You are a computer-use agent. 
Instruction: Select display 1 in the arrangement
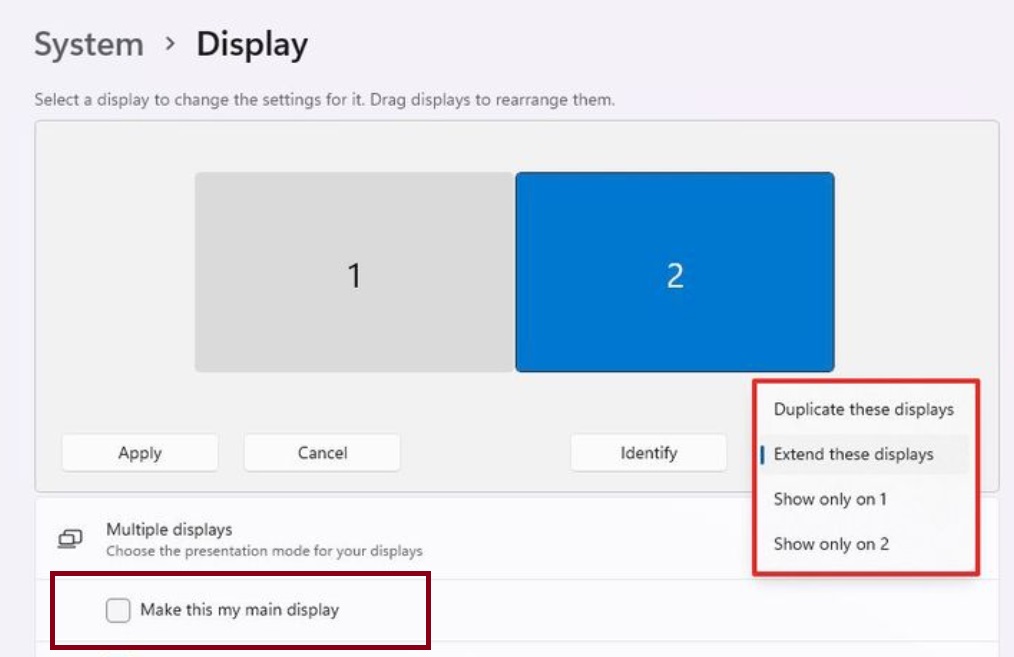355,272
